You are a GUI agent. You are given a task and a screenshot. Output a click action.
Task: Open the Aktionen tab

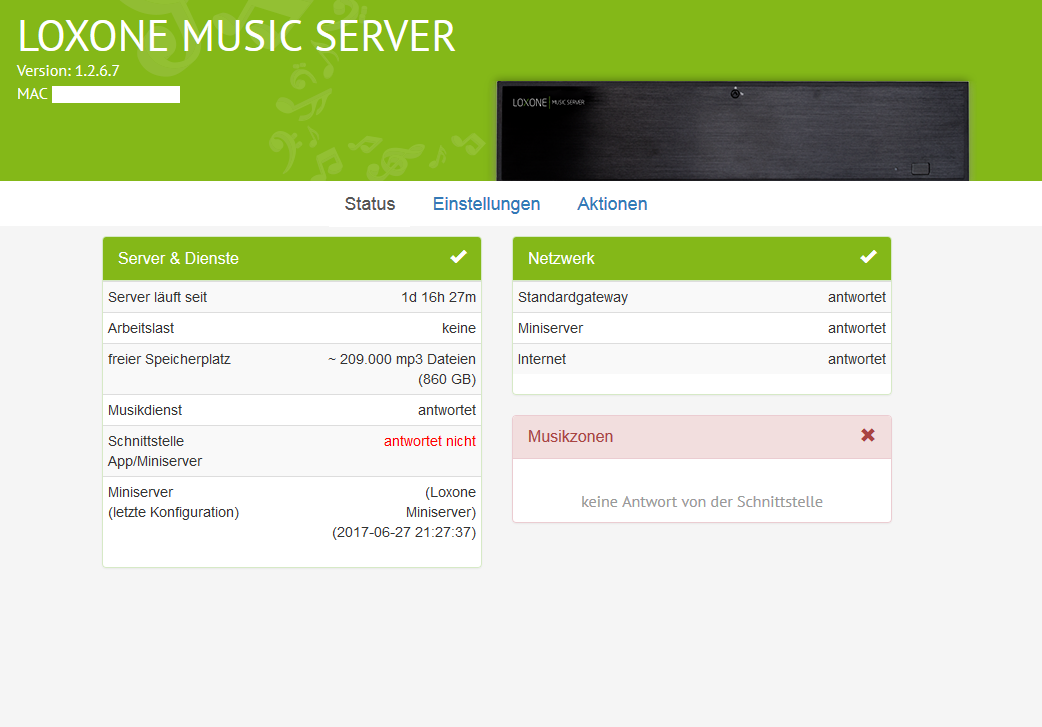[612, 204]
